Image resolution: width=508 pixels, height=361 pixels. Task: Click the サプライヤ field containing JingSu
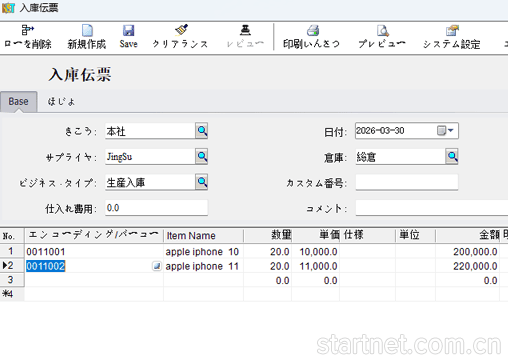tap(150, 157)
